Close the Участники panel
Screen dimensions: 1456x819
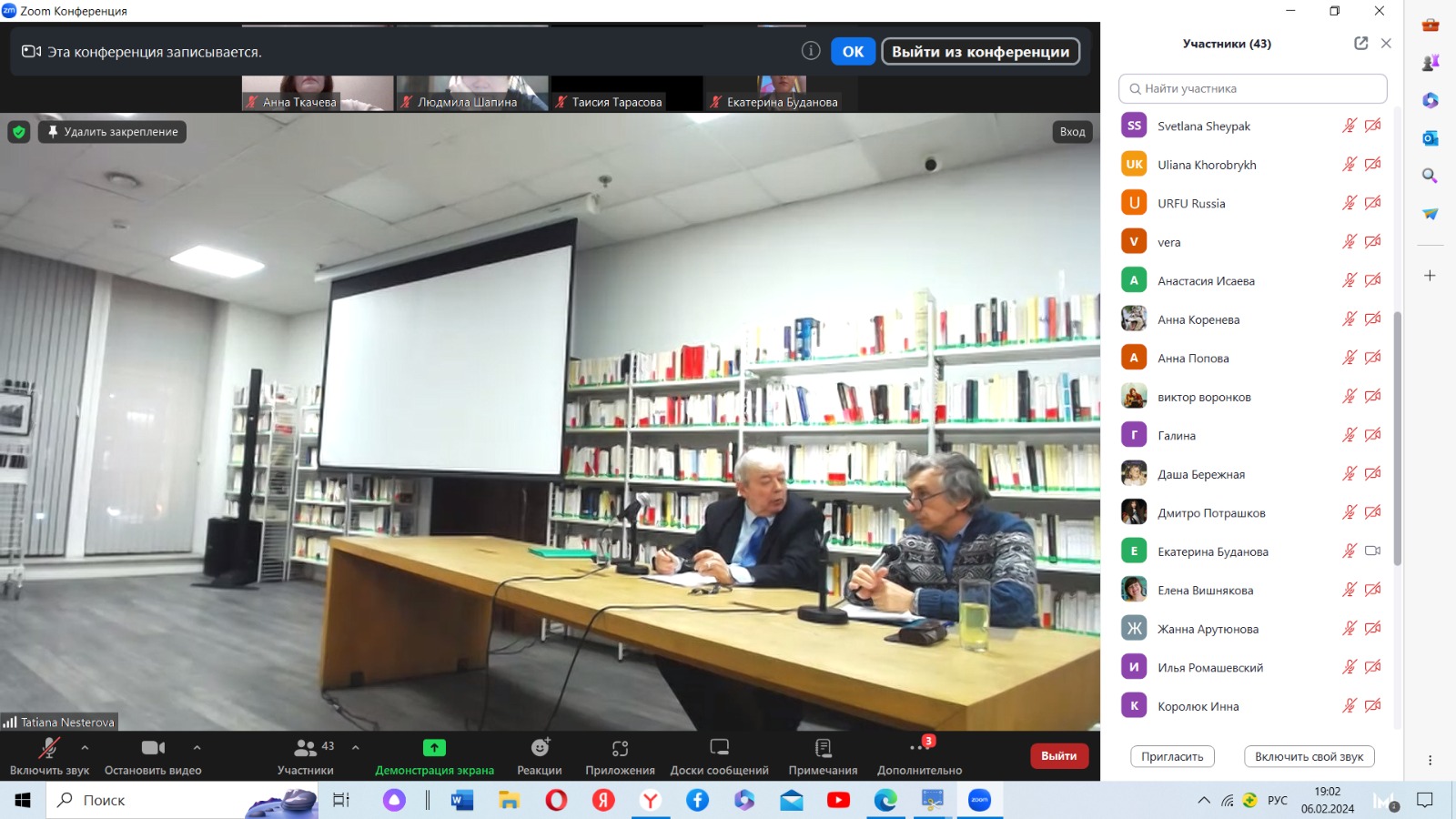click(1386, 43)
